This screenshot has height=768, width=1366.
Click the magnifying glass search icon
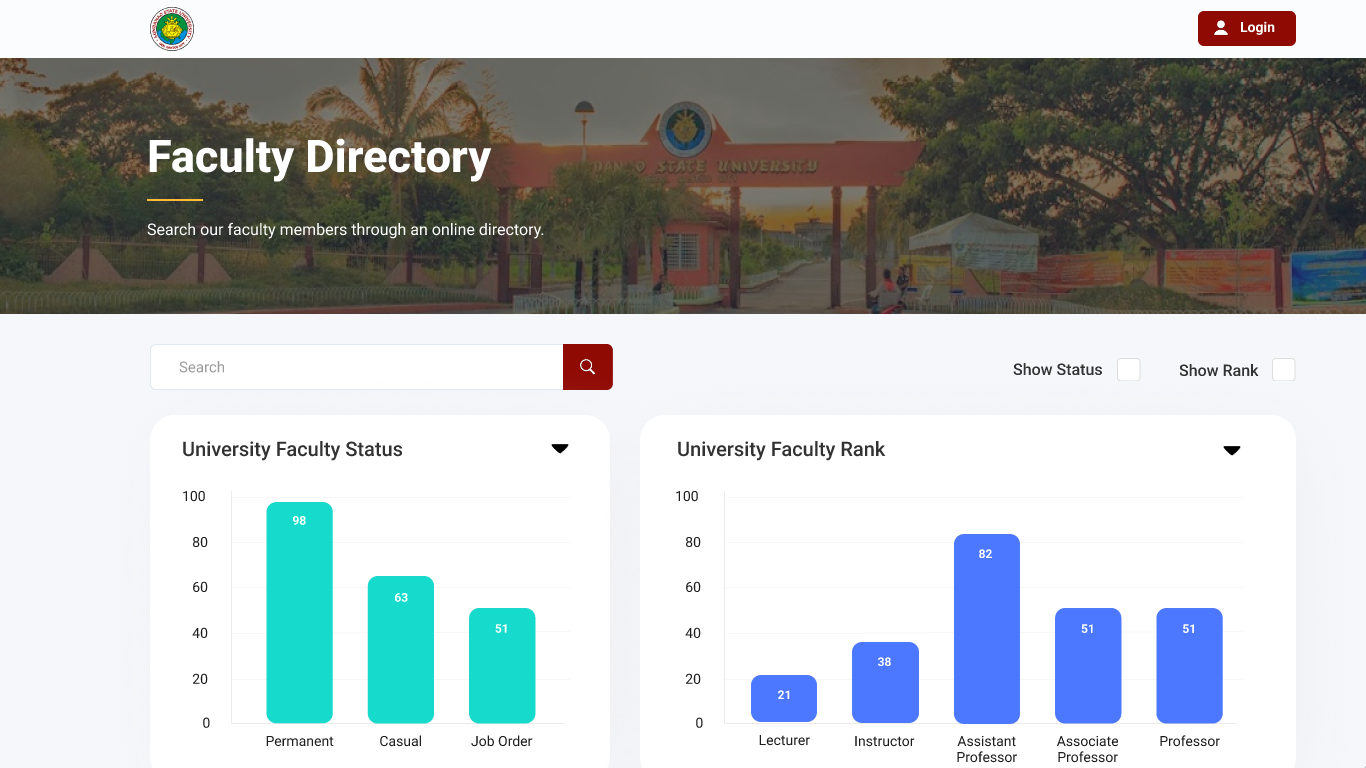point(588,367)
